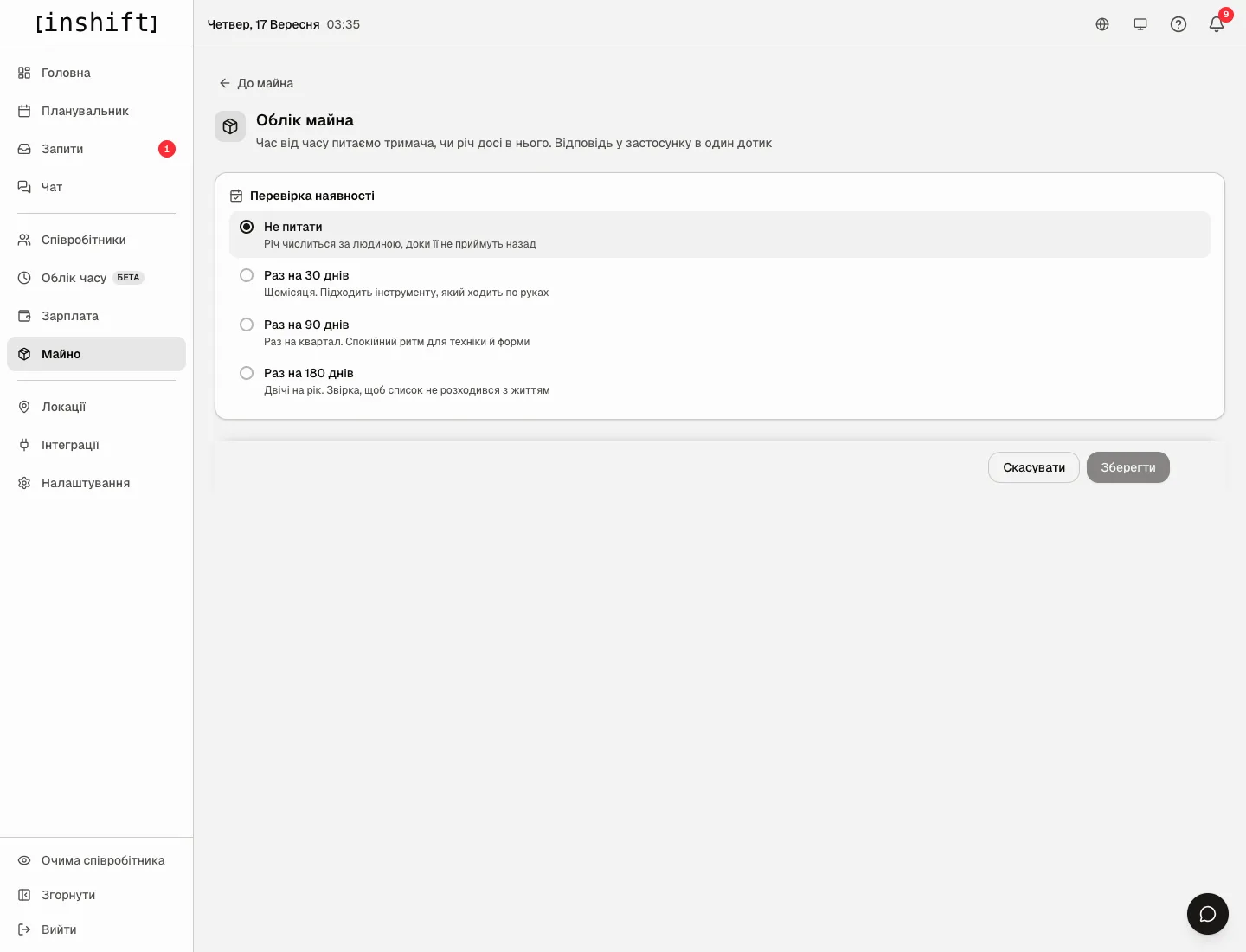Click the Перевірка наявності section title
The image size is (1246, 952).
(x=312, y=196)
